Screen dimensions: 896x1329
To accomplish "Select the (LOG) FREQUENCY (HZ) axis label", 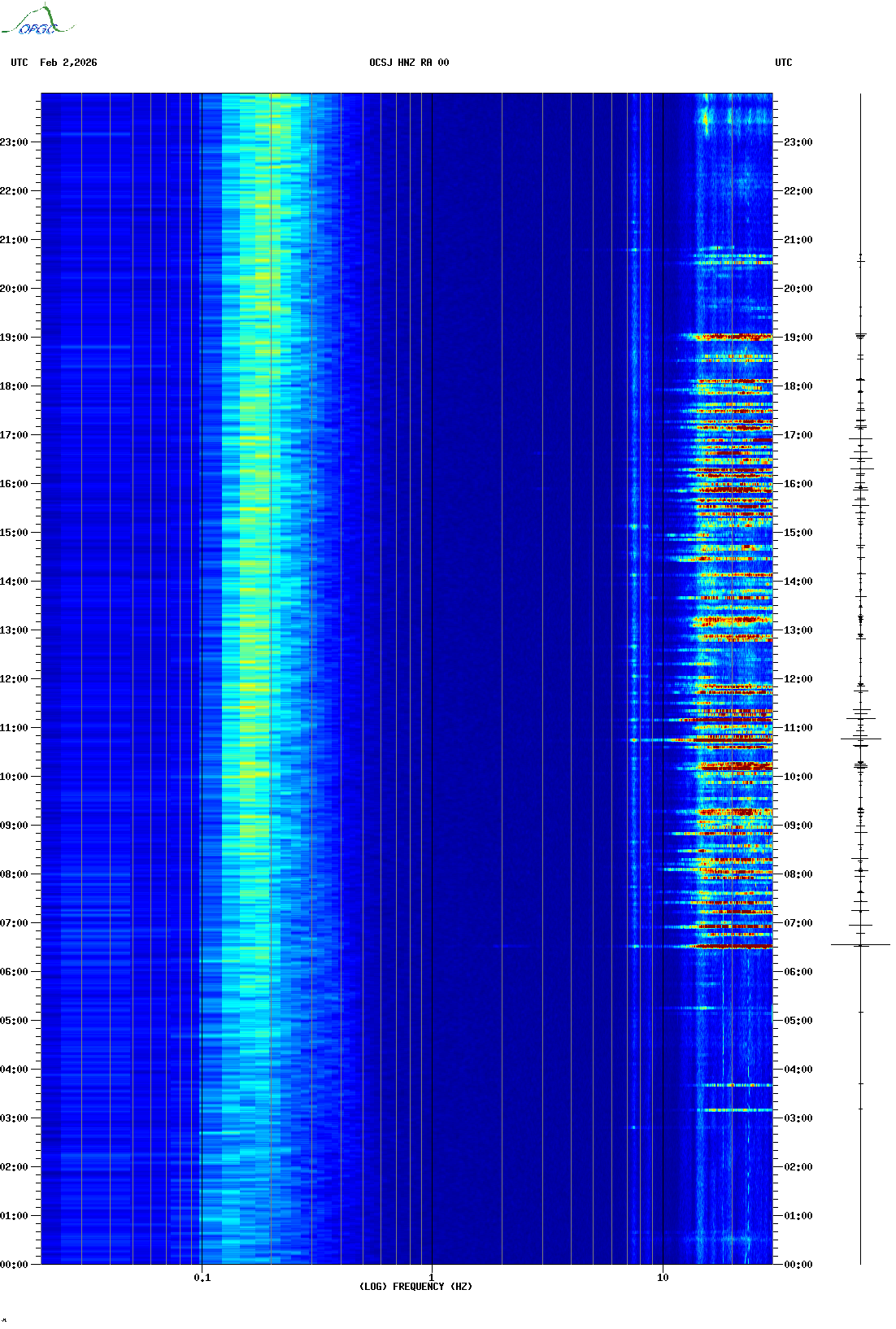I will click(x=415, y=1286).
